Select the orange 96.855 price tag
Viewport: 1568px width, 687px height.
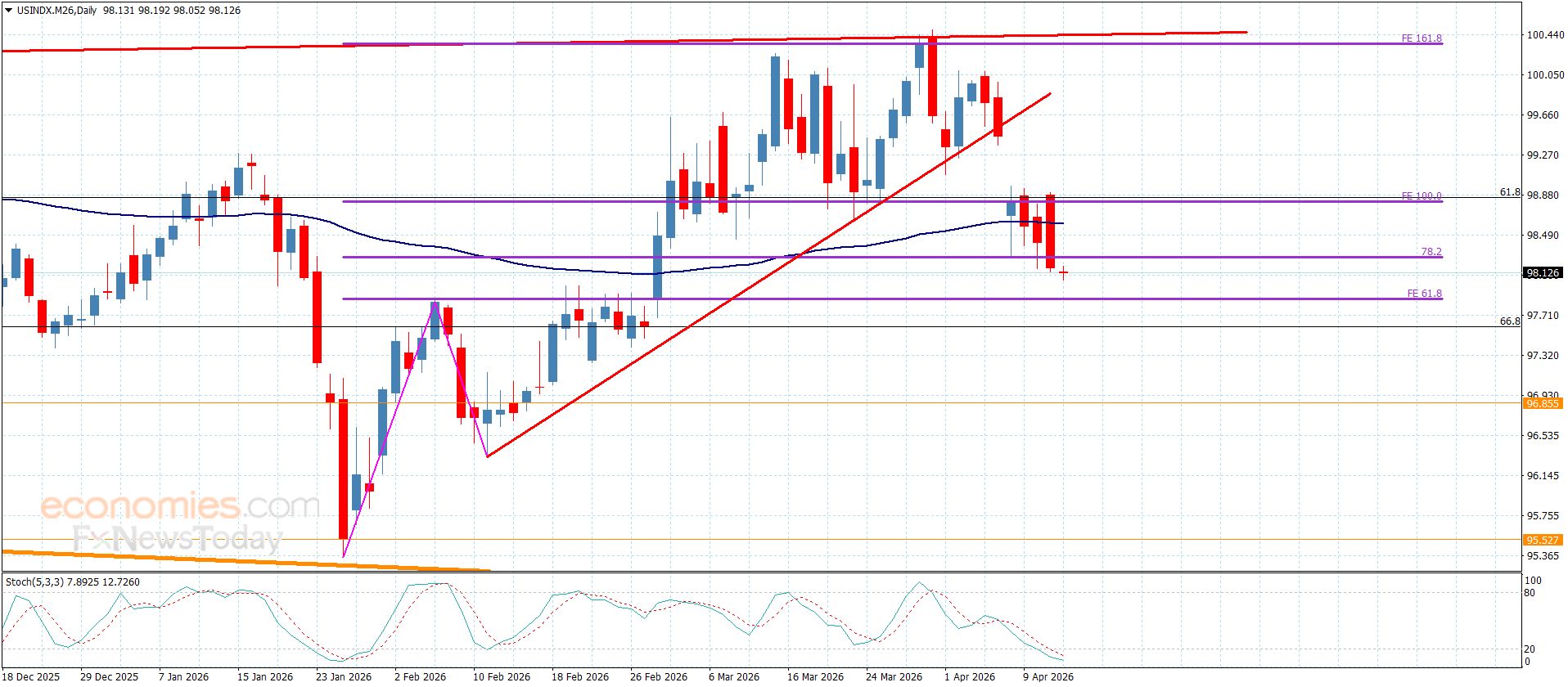click(1542, 403)
